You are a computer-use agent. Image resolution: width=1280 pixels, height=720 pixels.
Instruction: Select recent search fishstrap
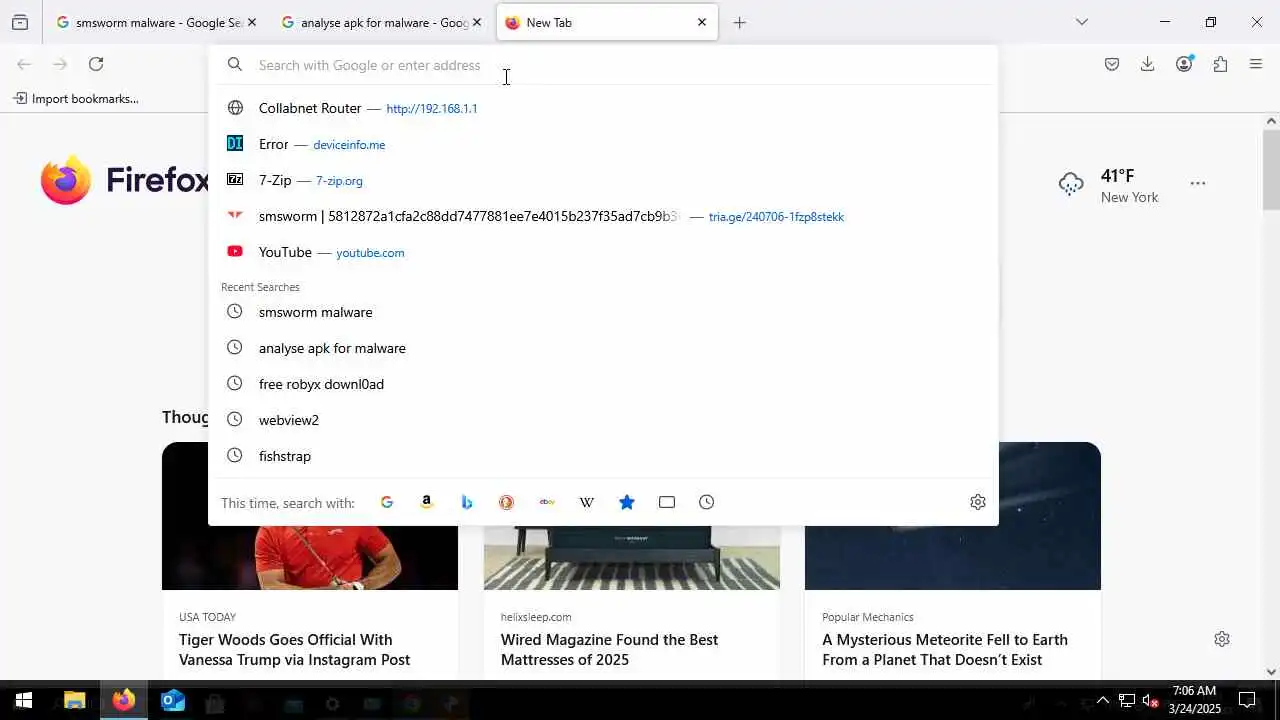603,456
